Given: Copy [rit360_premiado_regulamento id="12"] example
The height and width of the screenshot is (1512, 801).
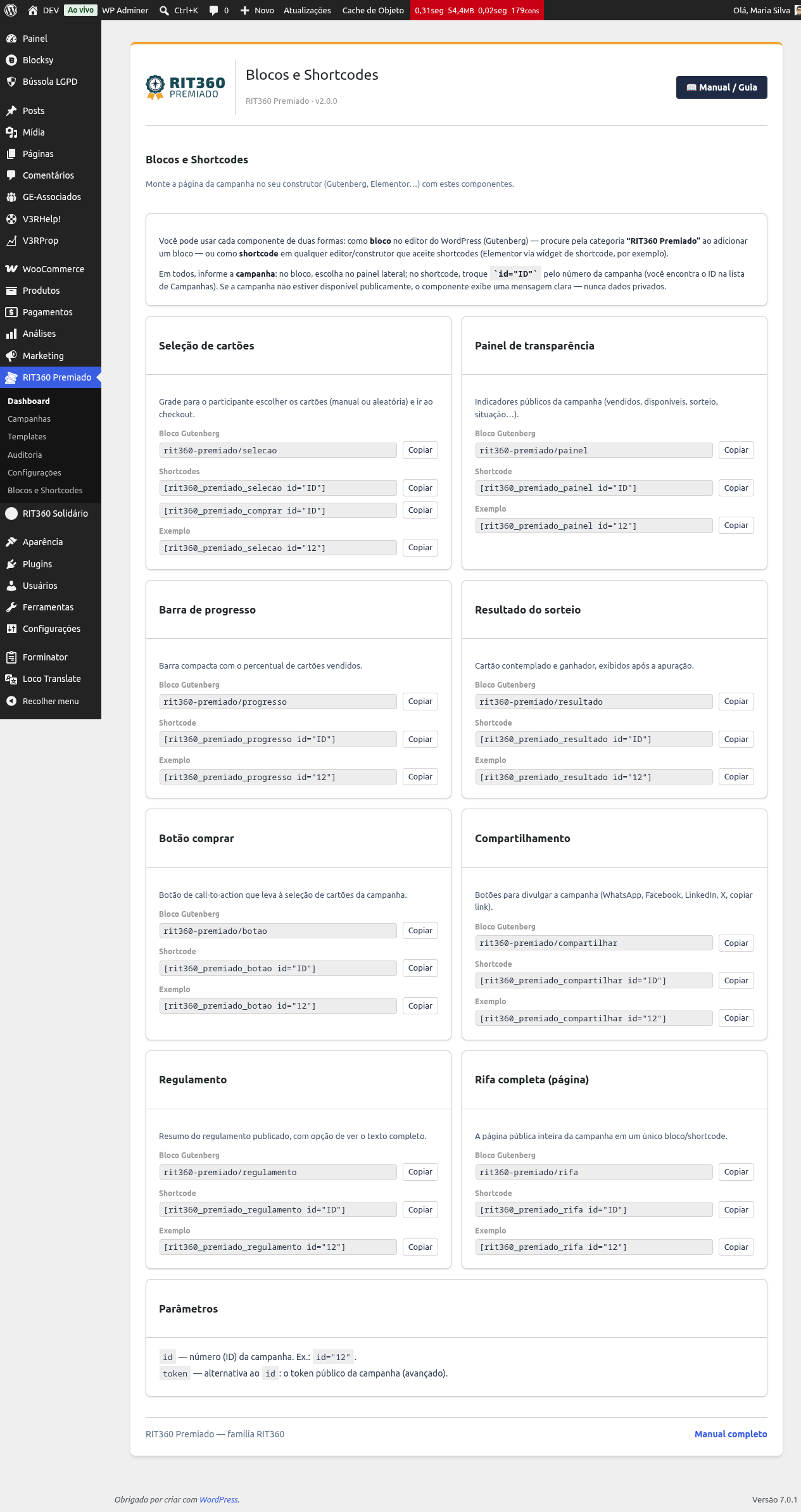Looking at the screenshot, I should point(420,1247).
